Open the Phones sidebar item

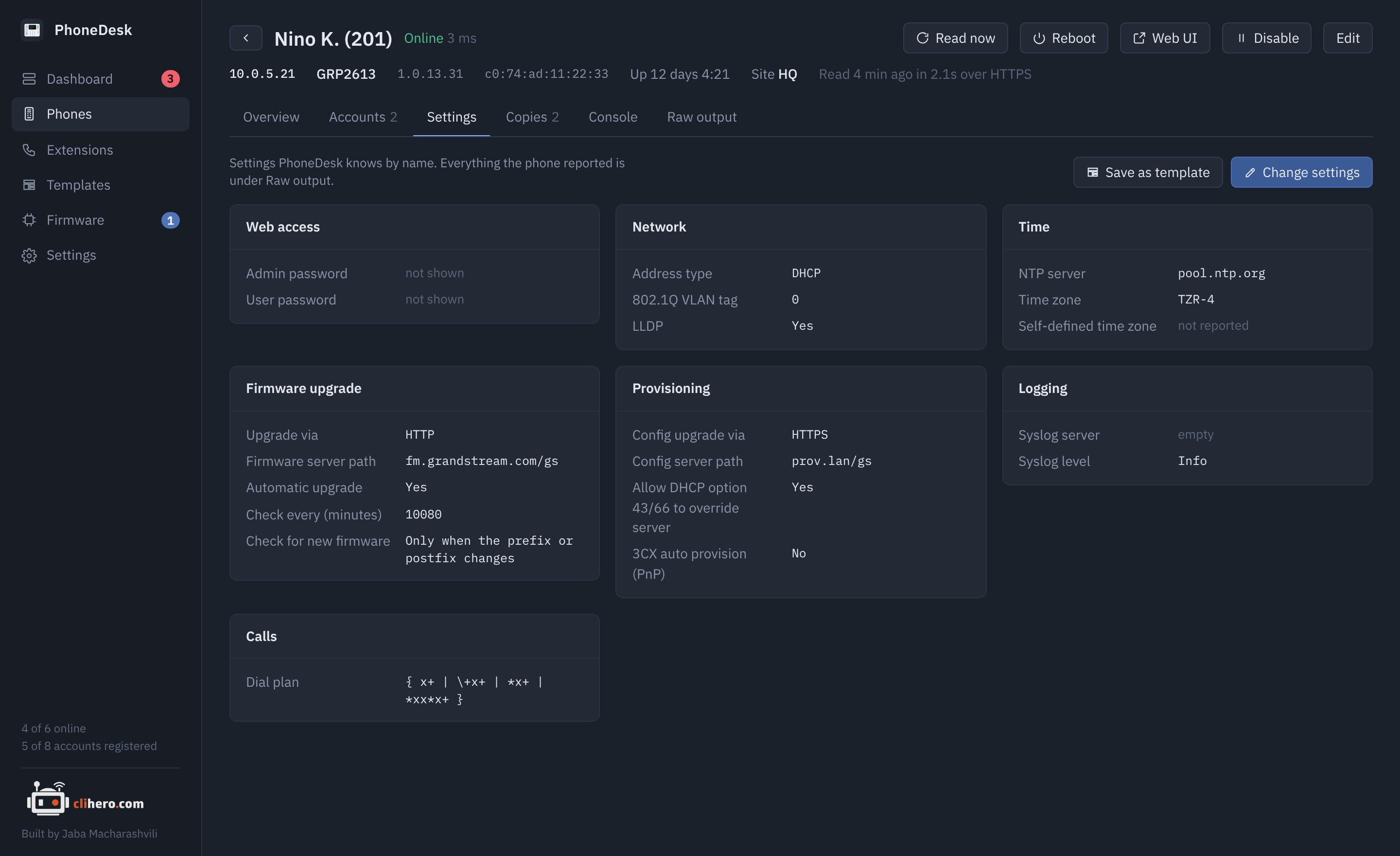tap(100, 114)
